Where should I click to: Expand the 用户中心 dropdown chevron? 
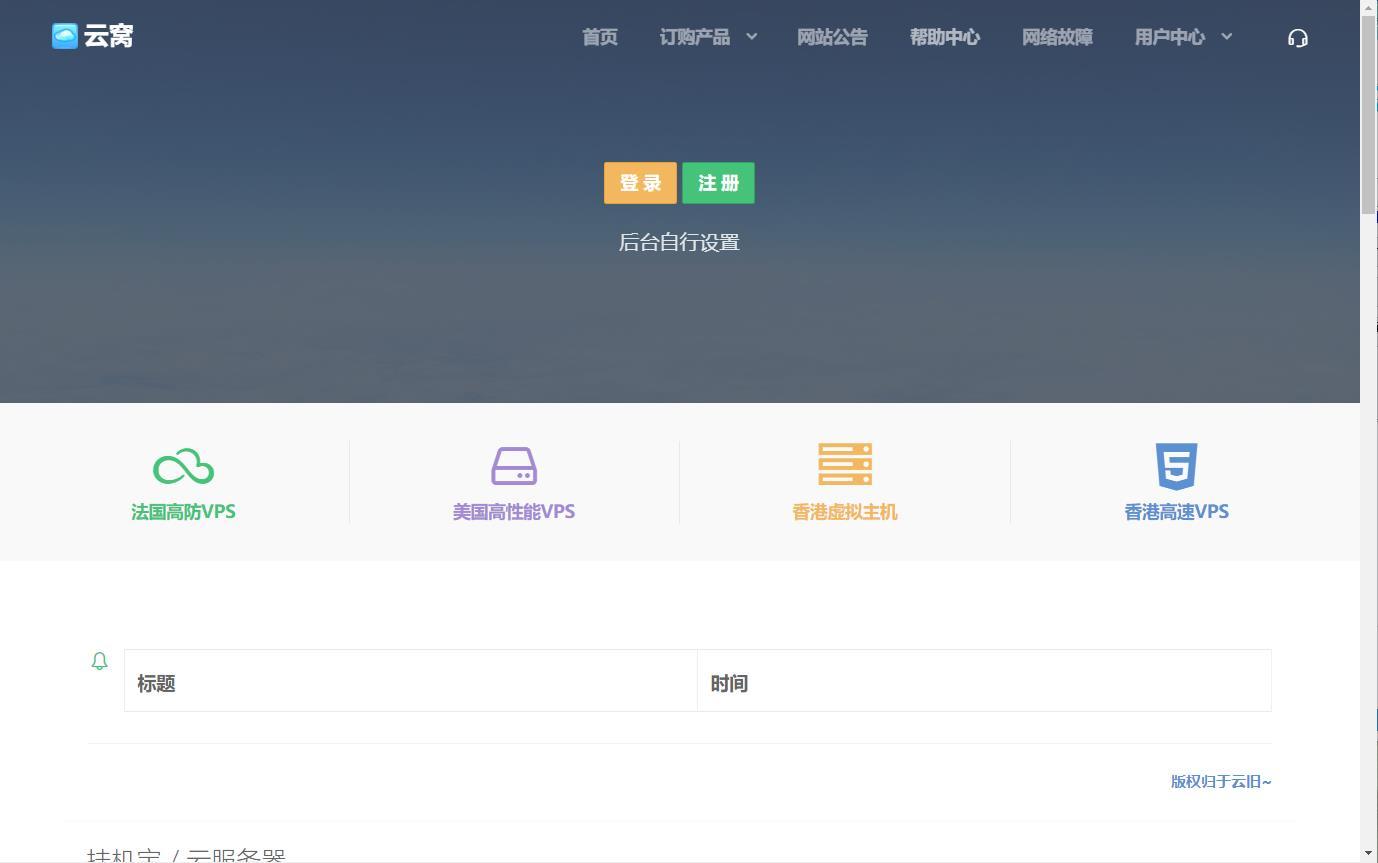click(1226, 37)
